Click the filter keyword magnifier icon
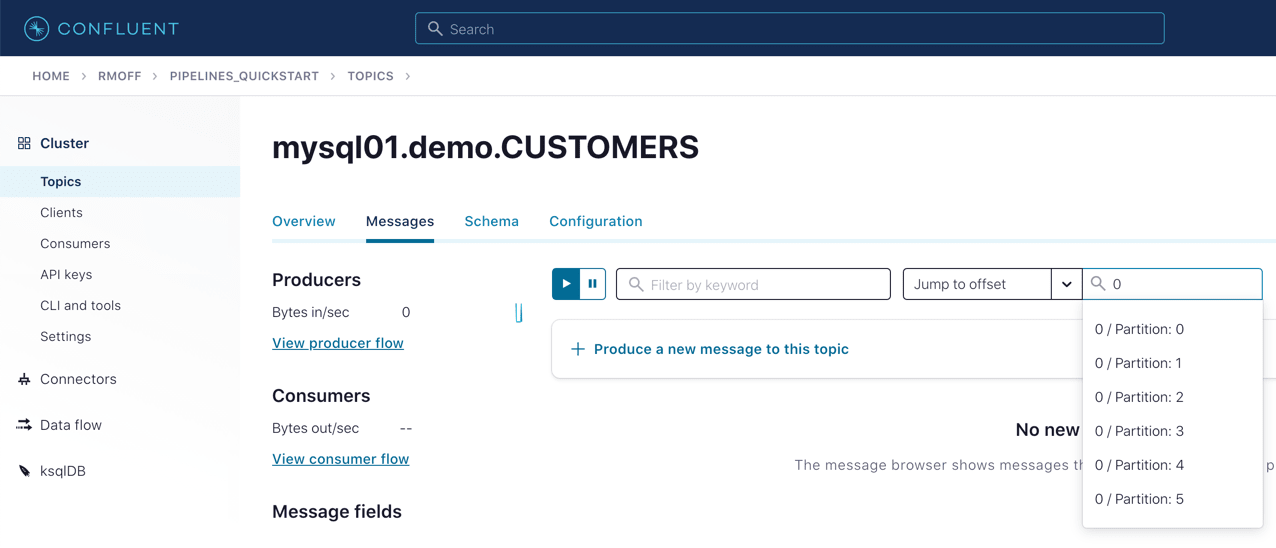Screen dimensions: 1276x548 point(636,284)
